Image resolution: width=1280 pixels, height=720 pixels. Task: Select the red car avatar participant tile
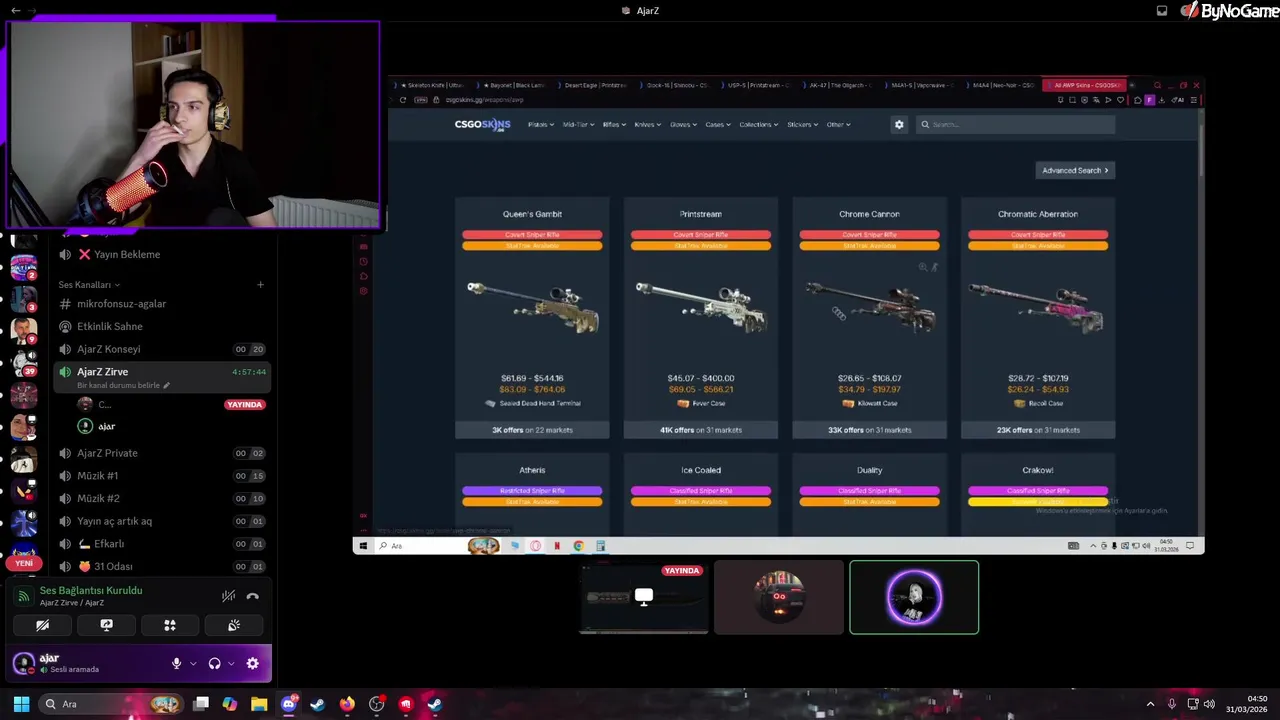click(x=779, y=597)
